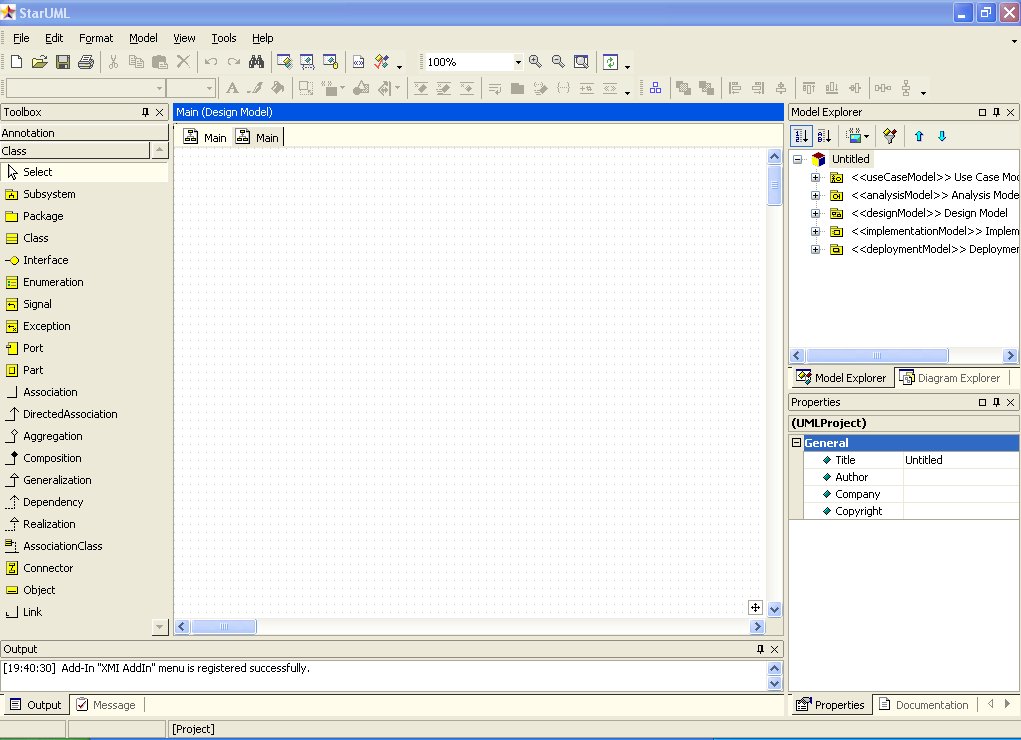1021x740 pixels.
Task: Select the Signal tool
Action: click(37, 304)
